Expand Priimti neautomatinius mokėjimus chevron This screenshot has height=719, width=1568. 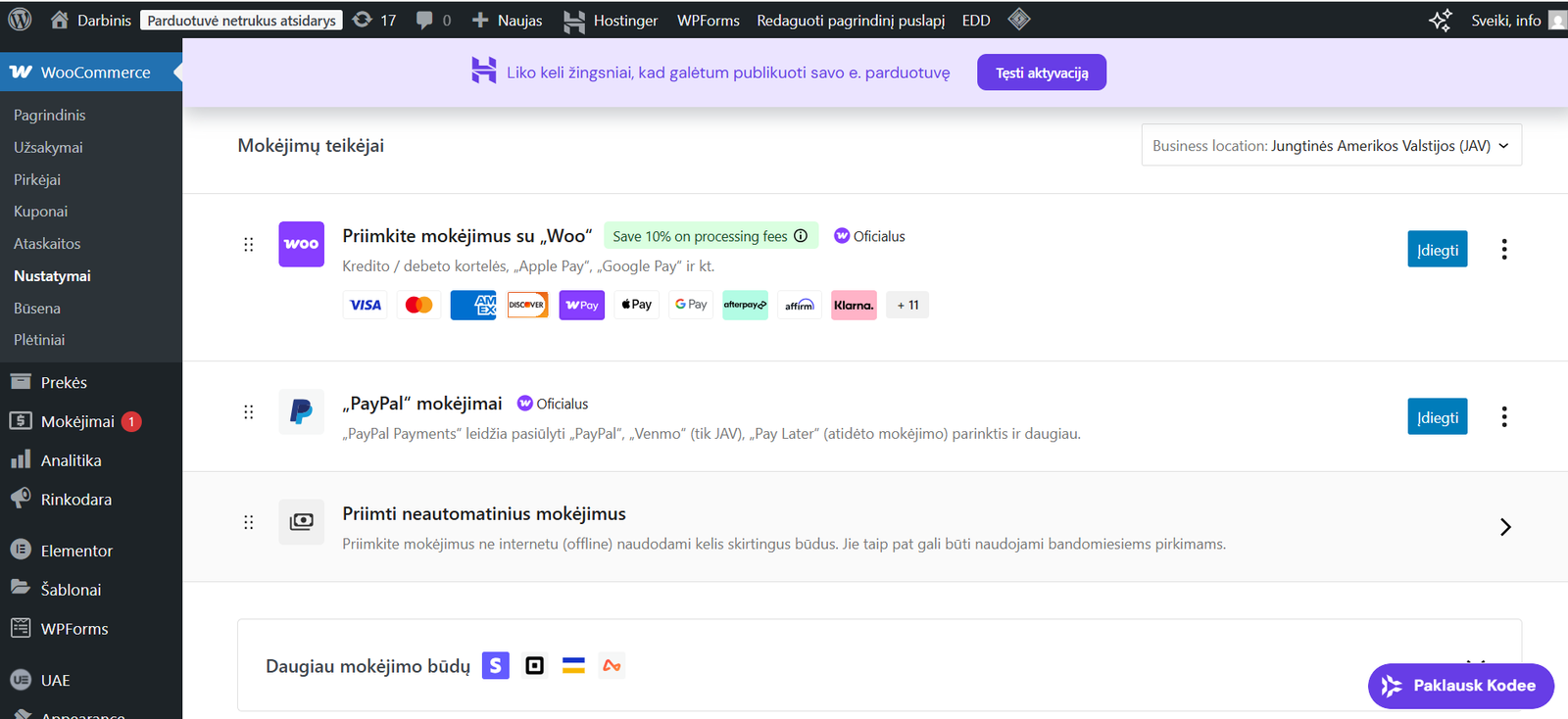click(x=1505, y=527)
